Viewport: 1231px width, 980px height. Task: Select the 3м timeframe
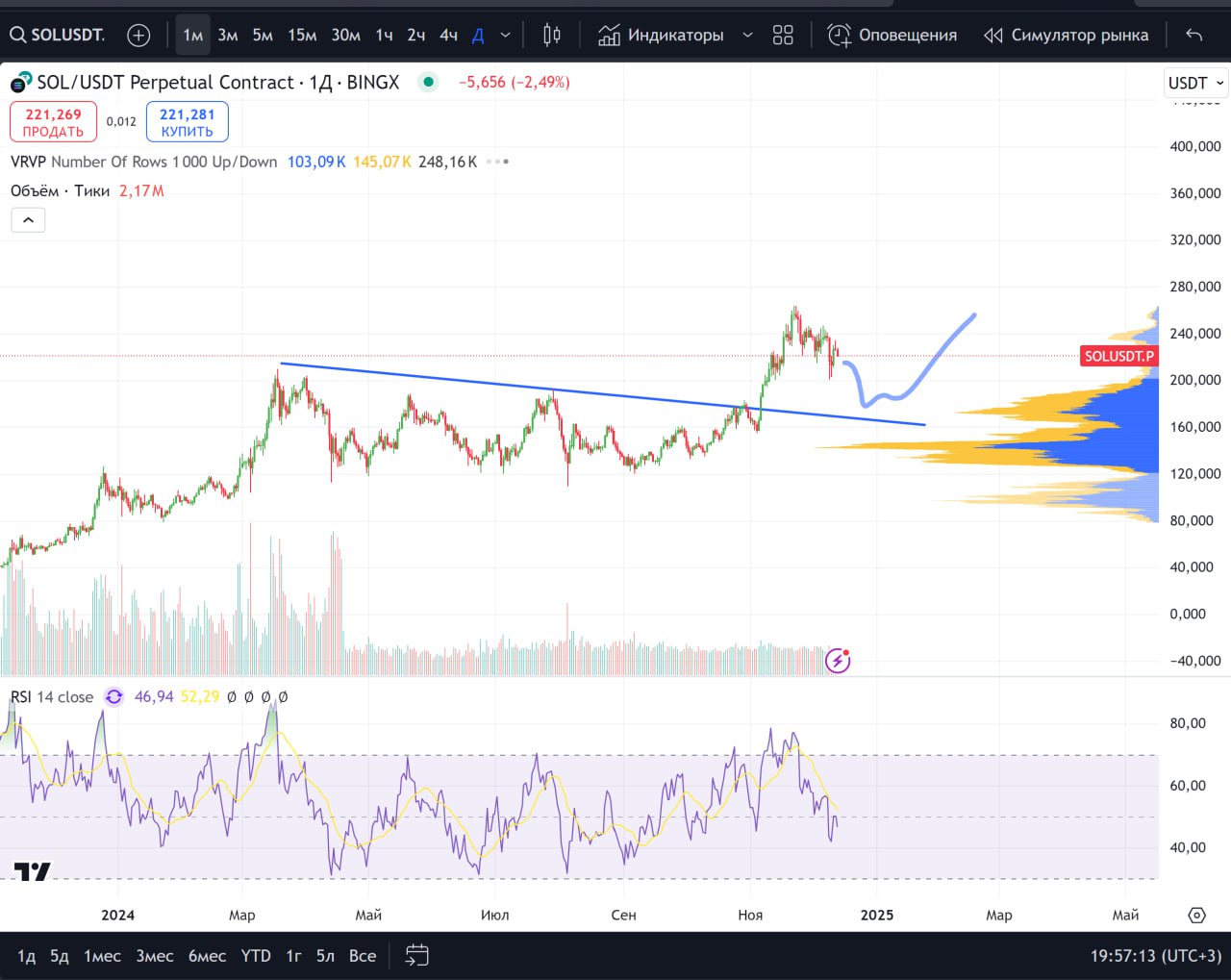point(227,36)
